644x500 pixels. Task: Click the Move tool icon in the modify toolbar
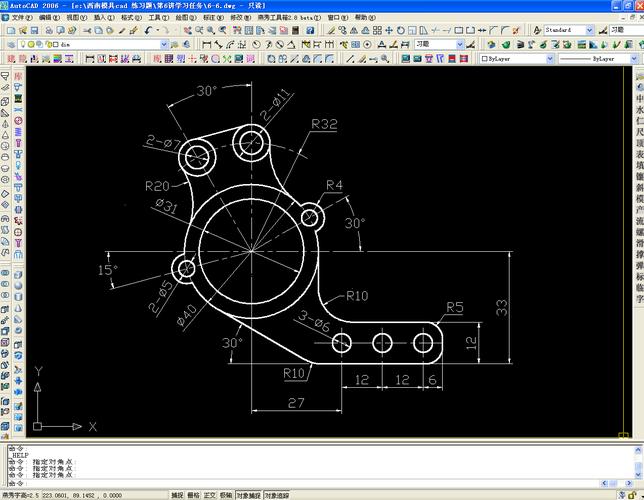pos(389,30)
